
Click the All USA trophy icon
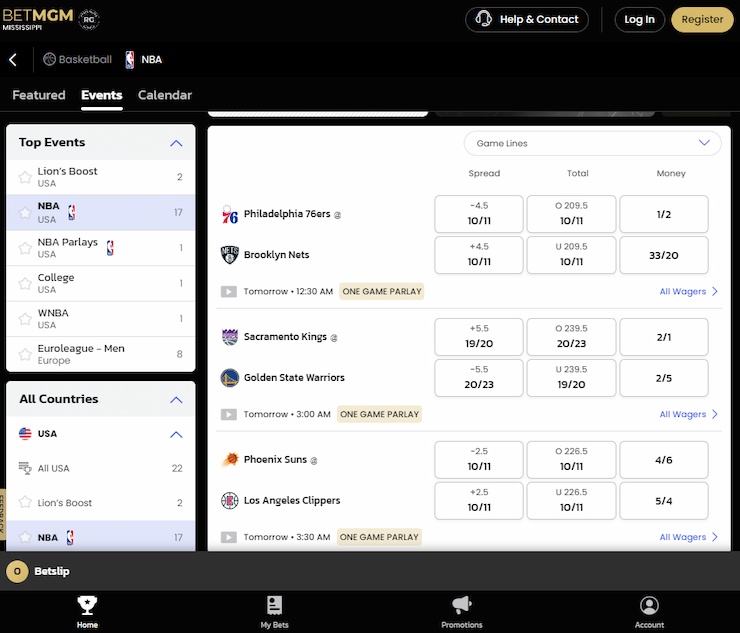tap(25, 468)
